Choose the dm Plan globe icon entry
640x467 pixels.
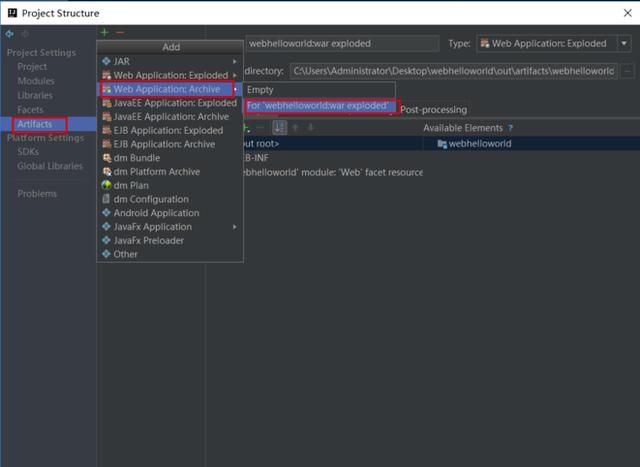point(106,185)
